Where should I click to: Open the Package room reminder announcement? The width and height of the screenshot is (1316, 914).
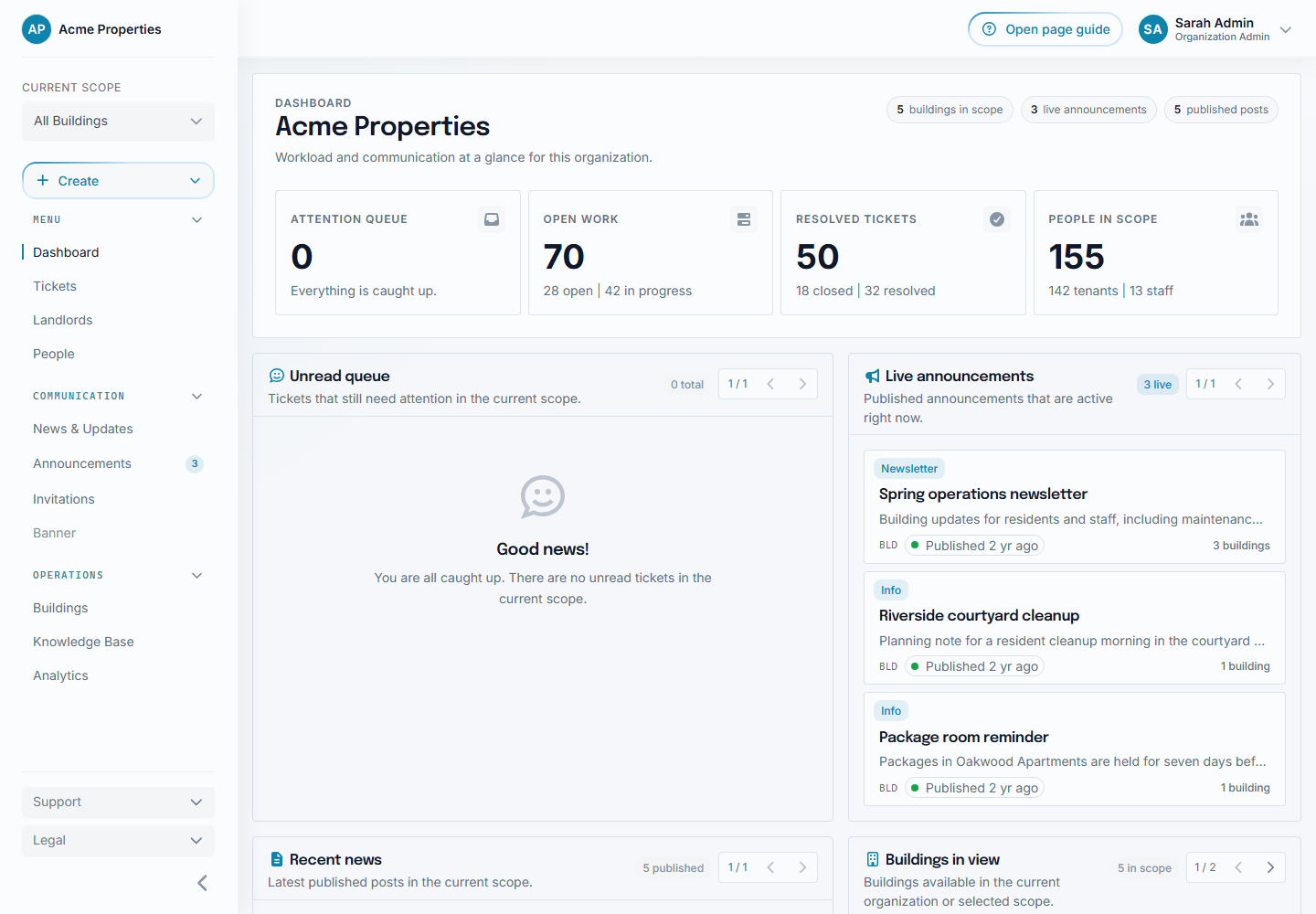1075,749
